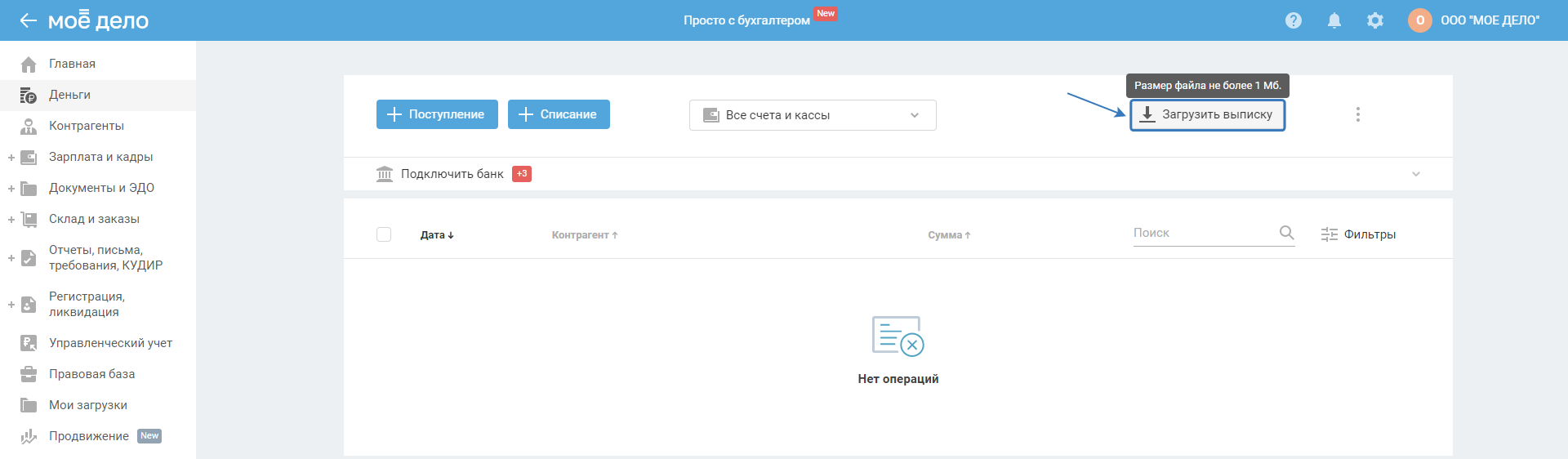Toggle the select-all checkbox in table header
Screen dimensions: 1568x459
384,234
